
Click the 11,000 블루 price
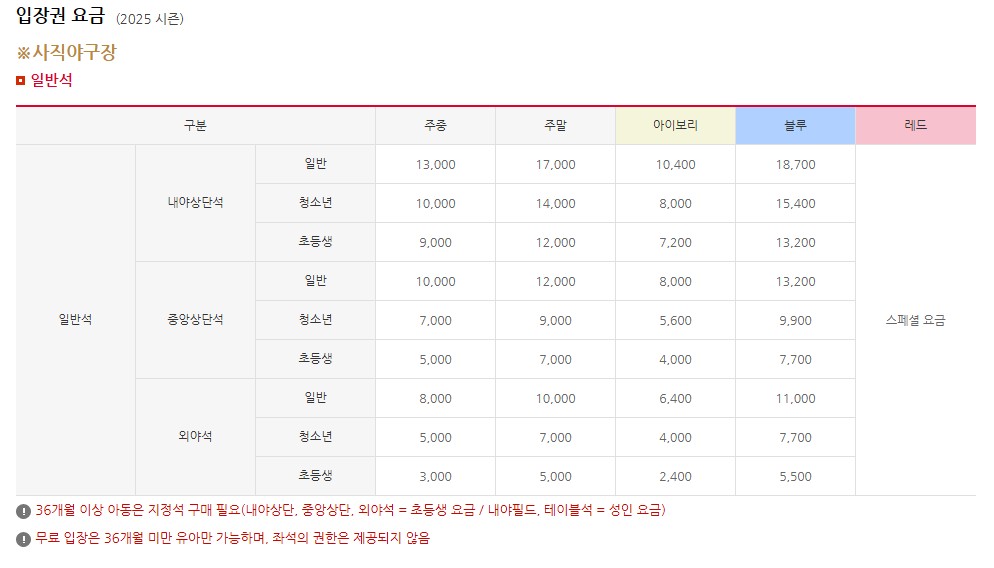pyautogui.click(x=796, y=399)
